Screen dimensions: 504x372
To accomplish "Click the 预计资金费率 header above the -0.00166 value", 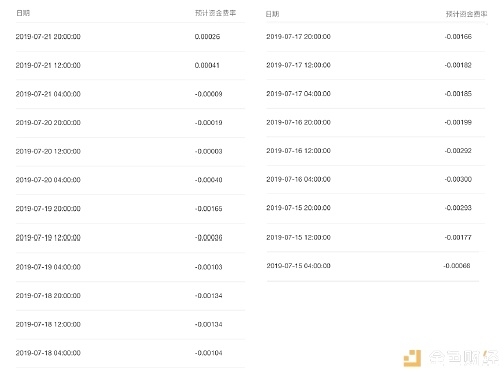I will pyautogui.click(x=466, y=14).
